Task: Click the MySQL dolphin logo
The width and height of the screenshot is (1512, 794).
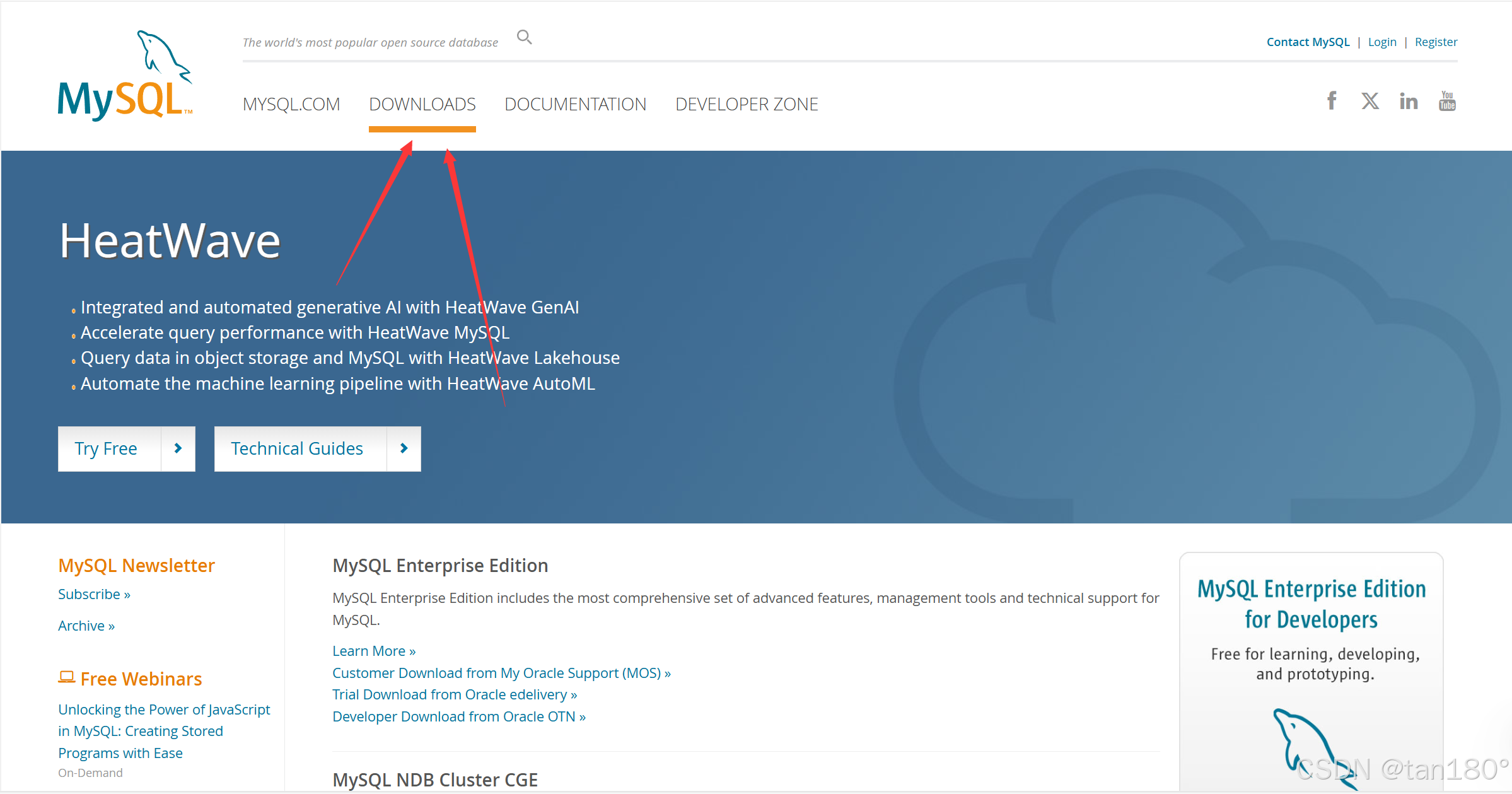Action: [125, 76]
